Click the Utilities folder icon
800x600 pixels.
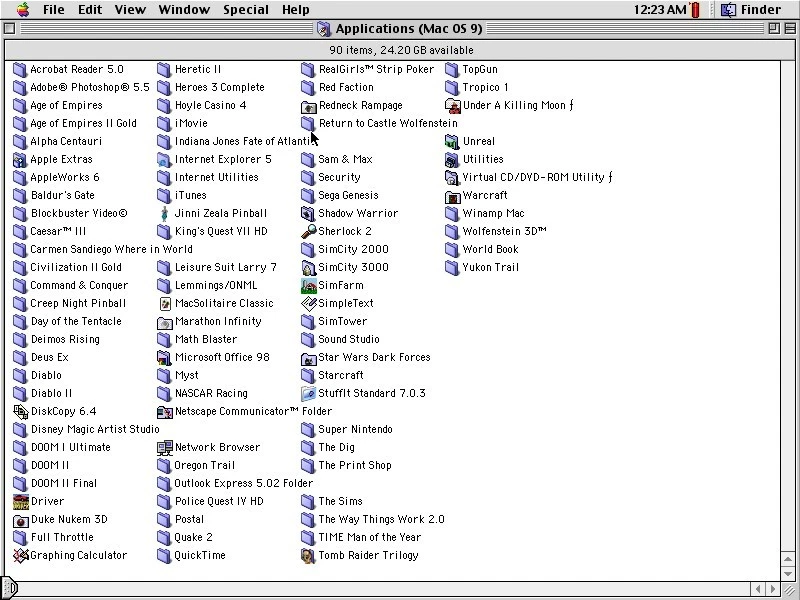pos(452,160)
